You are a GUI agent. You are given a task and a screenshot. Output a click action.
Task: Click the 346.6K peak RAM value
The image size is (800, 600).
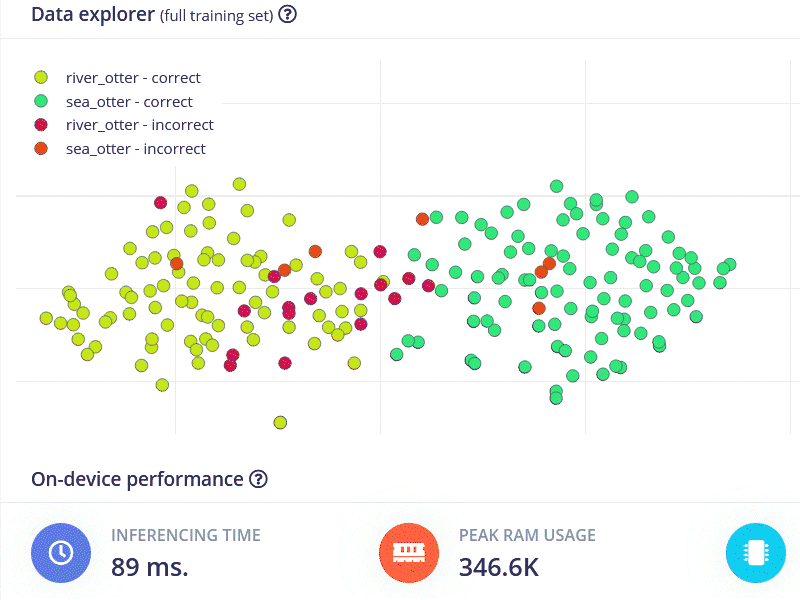click(498, 567)
